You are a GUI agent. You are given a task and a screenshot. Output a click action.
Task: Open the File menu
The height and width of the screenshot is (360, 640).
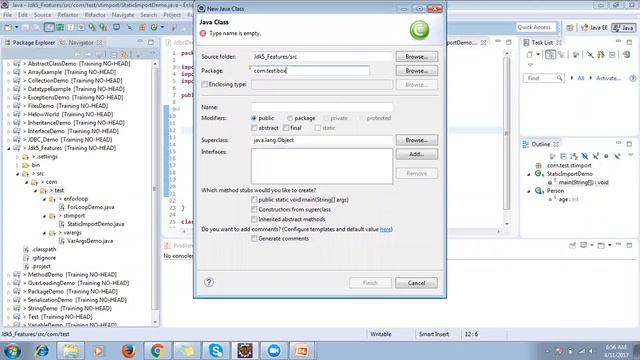point(7,15)
